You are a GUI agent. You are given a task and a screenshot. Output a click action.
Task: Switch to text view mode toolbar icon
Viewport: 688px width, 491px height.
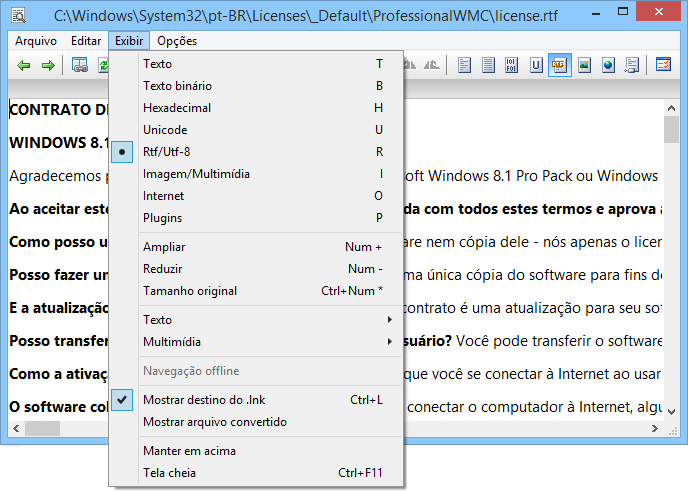[464, 65]
